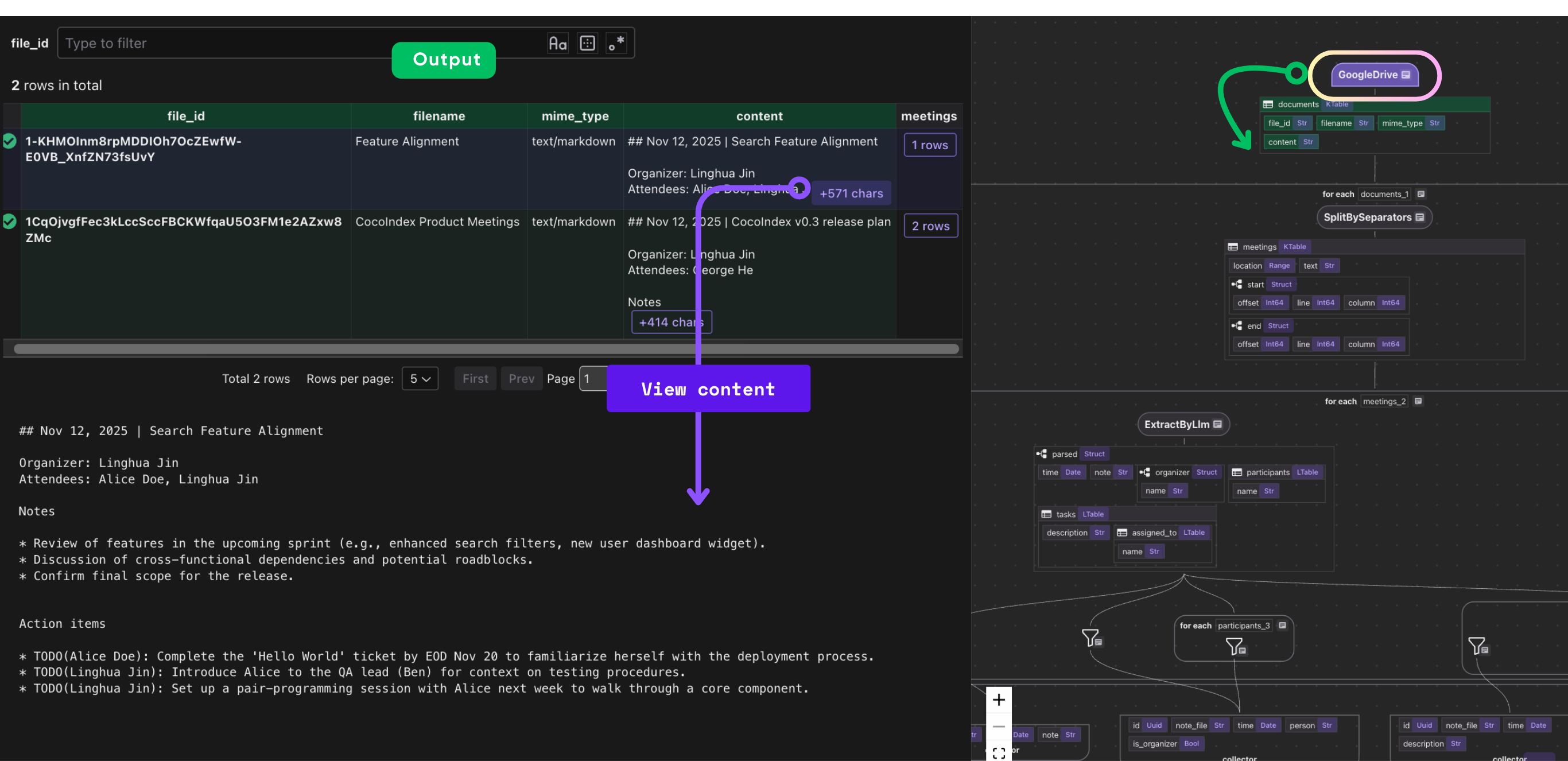Expand the +571 chars content preview
Image resolution: width=1568 pixels, height=761 pixels.
(851, 193)
